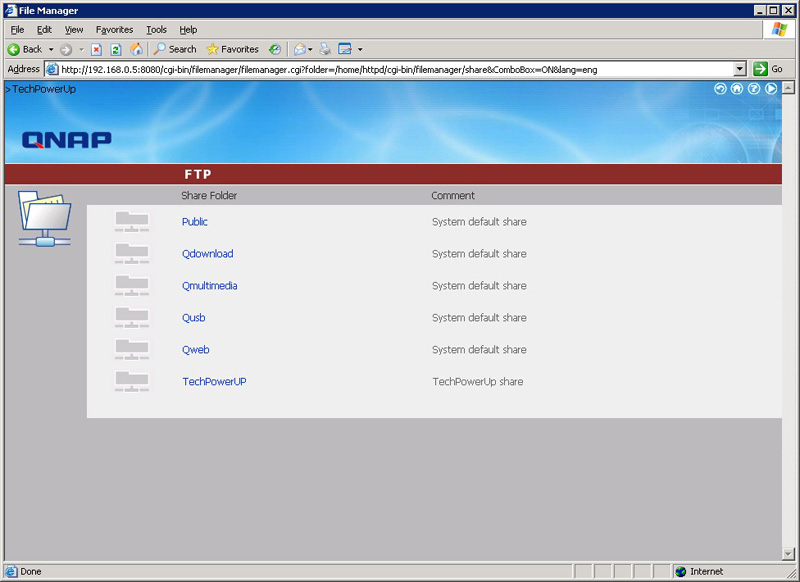Expand the address bar dropdown
This screenshot has height=582, width=800.
(x=740, y=69)
